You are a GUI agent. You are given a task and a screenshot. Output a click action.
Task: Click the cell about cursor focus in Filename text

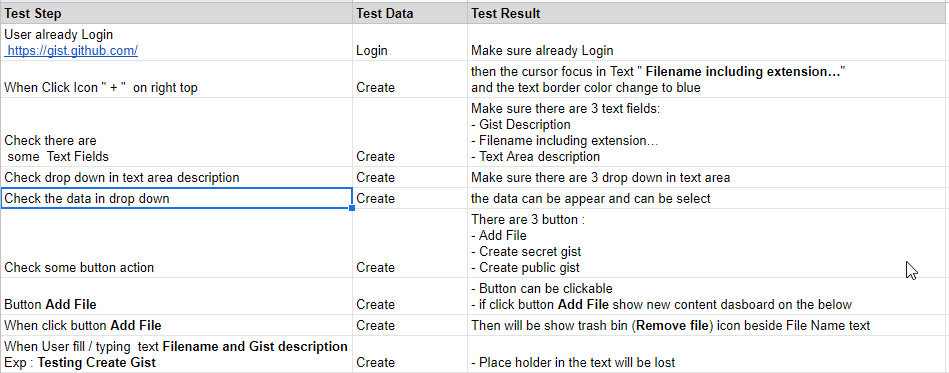pos(708,79)
